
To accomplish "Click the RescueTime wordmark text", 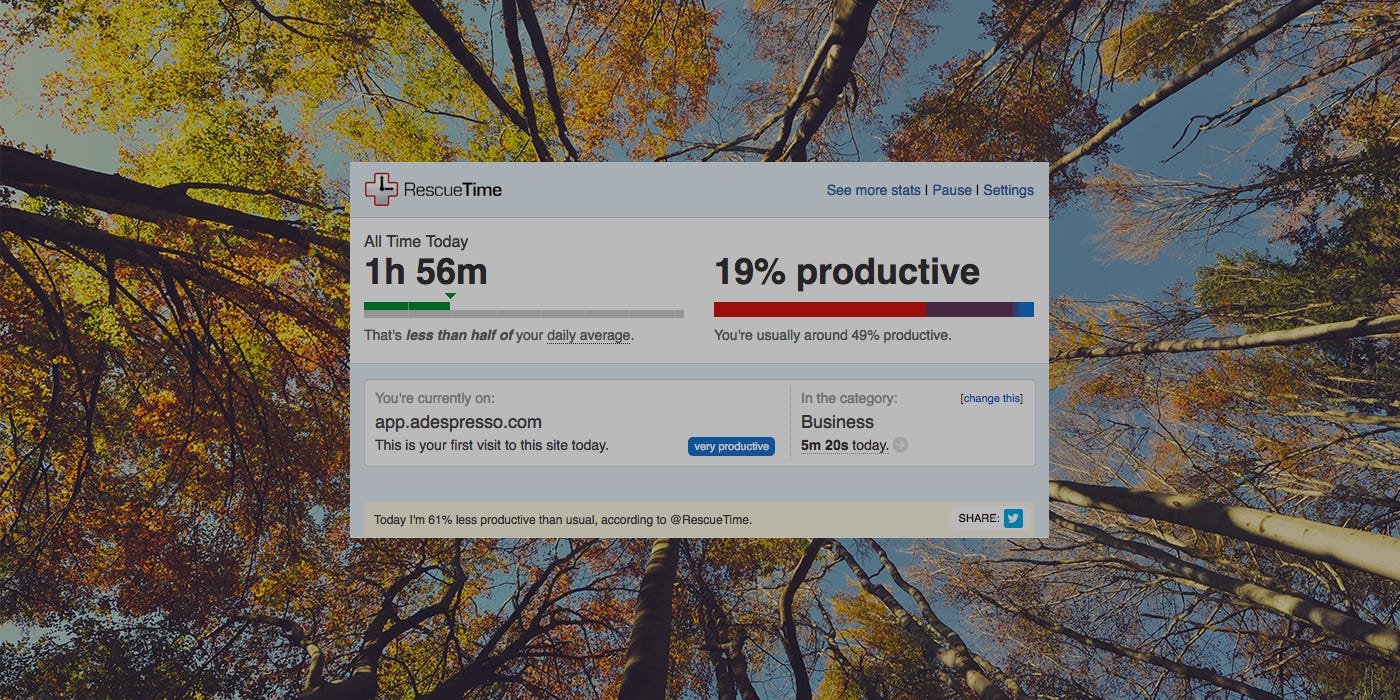I will (x=453, y=190).
